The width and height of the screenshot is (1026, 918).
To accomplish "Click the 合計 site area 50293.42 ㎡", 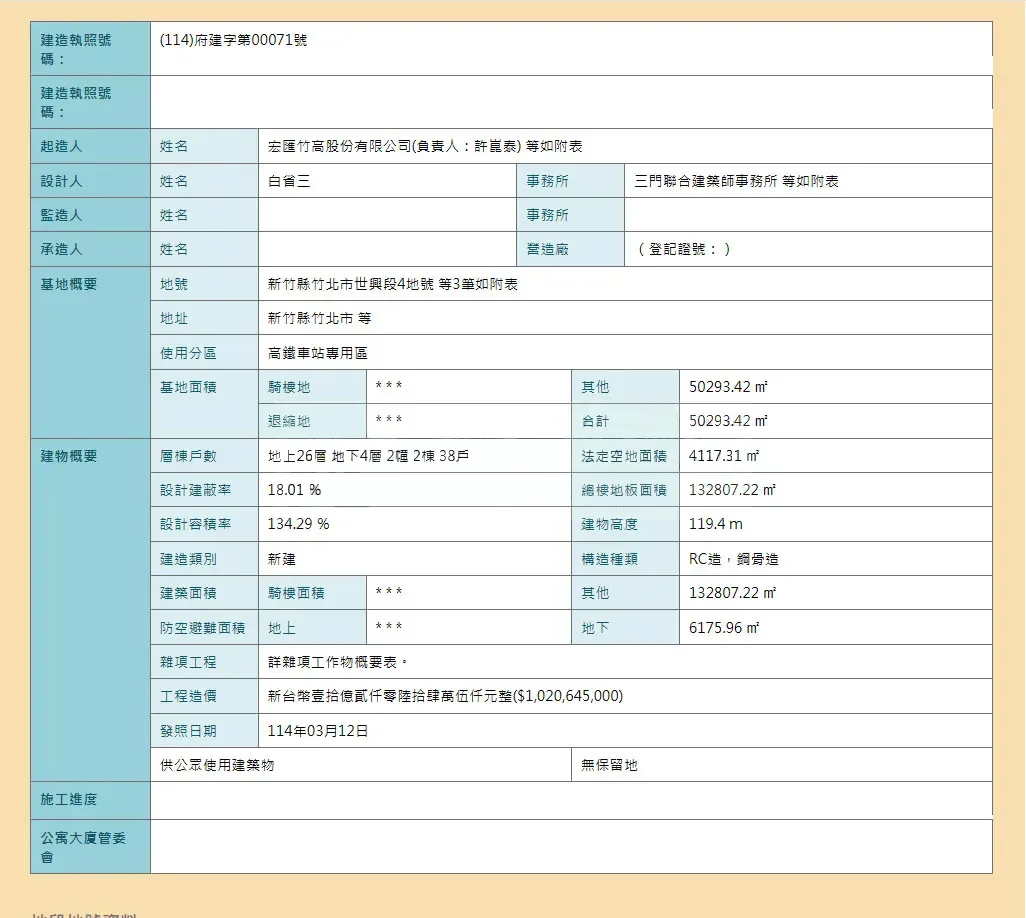I will tap(728, 422).
